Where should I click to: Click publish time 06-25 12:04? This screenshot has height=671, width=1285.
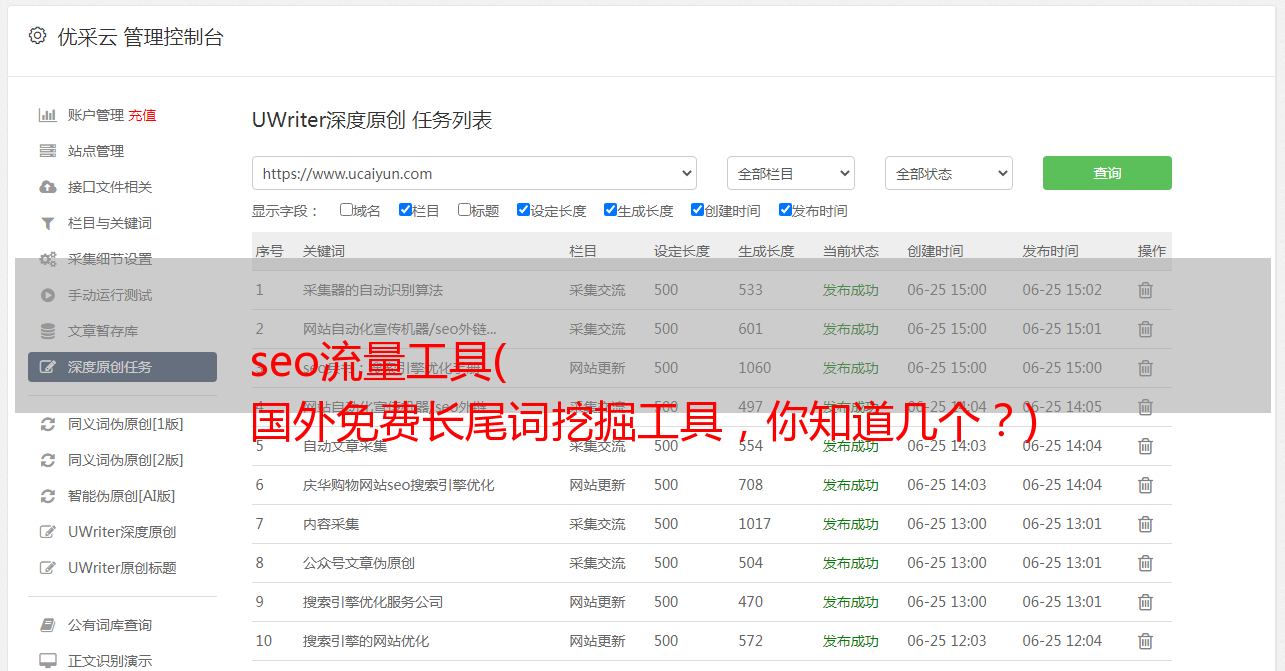[1062, 641]
